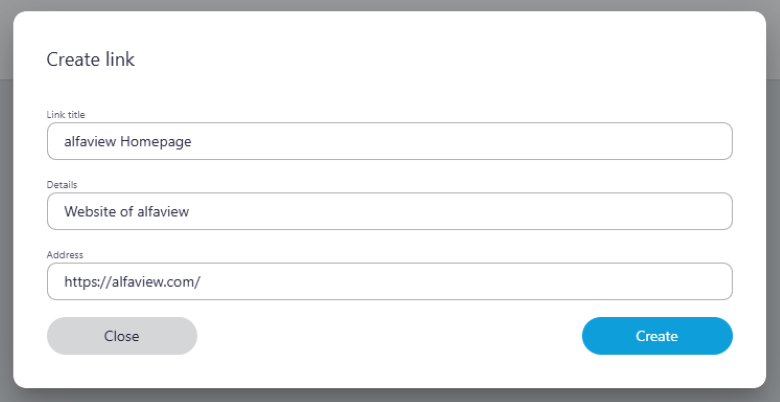Click the 'Create link' dialog heading

tap(91, 60)
